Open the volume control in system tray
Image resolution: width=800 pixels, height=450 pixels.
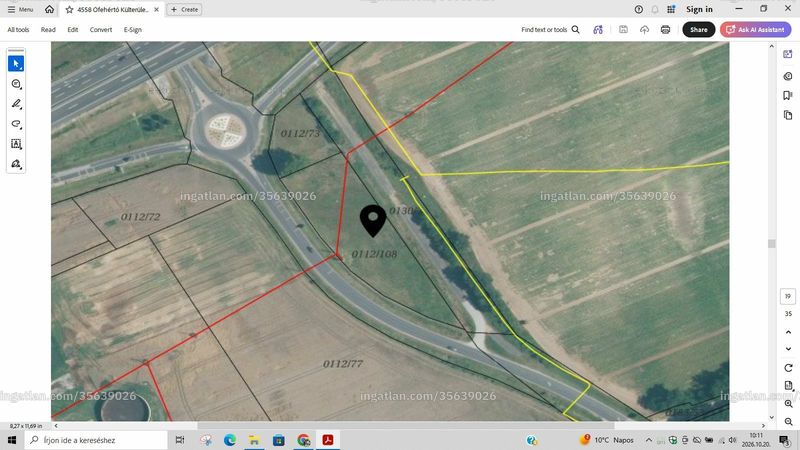click(733, 440)
